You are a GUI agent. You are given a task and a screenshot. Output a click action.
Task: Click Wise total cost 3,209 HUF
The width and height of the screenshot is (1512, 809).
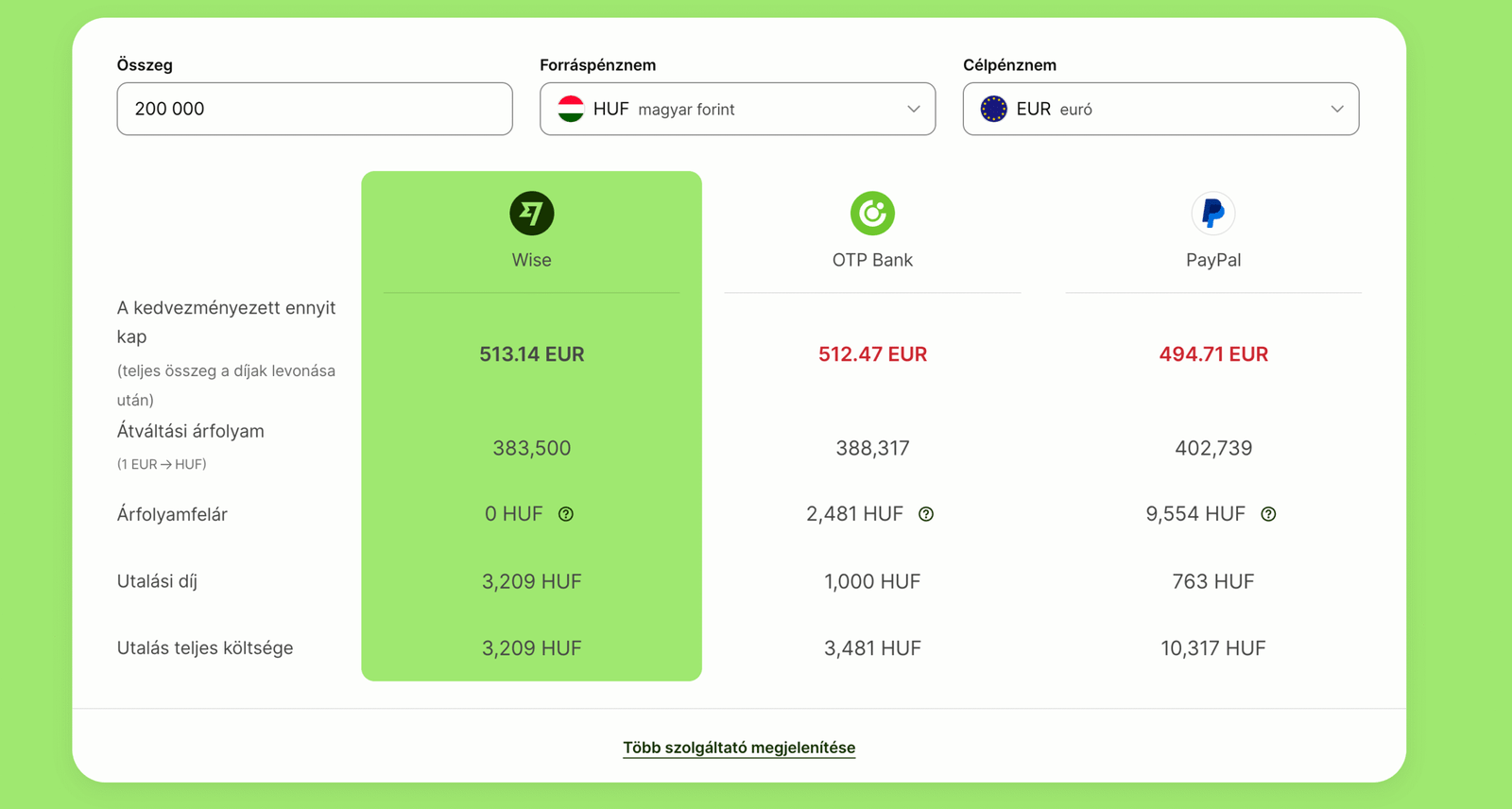[x=531, y=648]
